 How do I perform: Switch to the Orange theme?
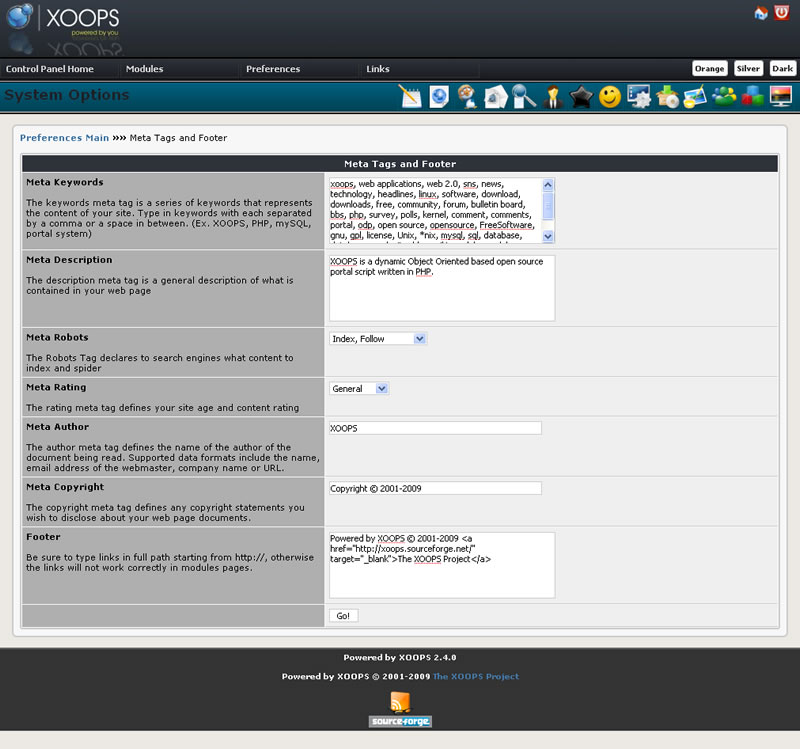click(x=709, y=68)
